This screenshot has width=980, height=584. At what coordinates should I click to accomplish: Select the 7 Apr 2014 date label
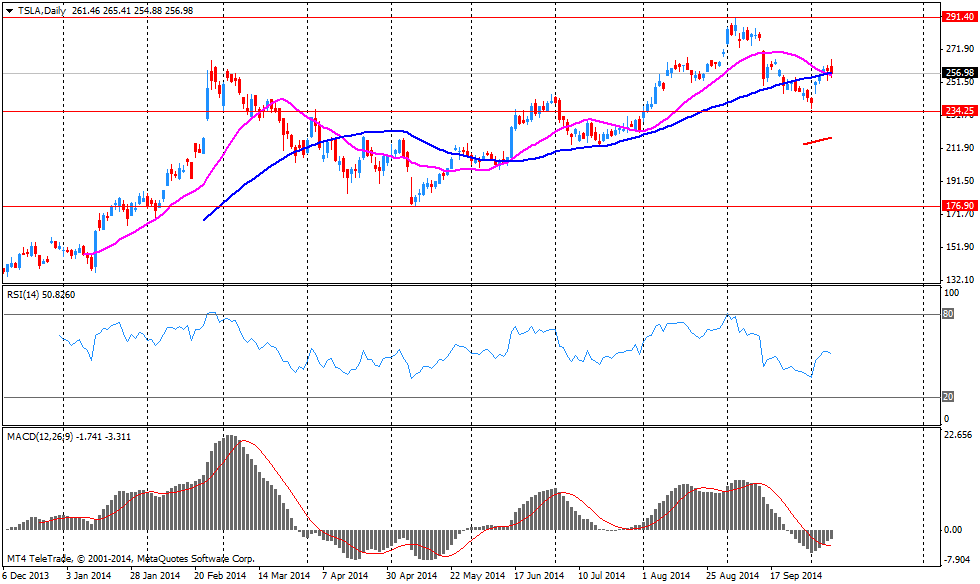[345, 575]
